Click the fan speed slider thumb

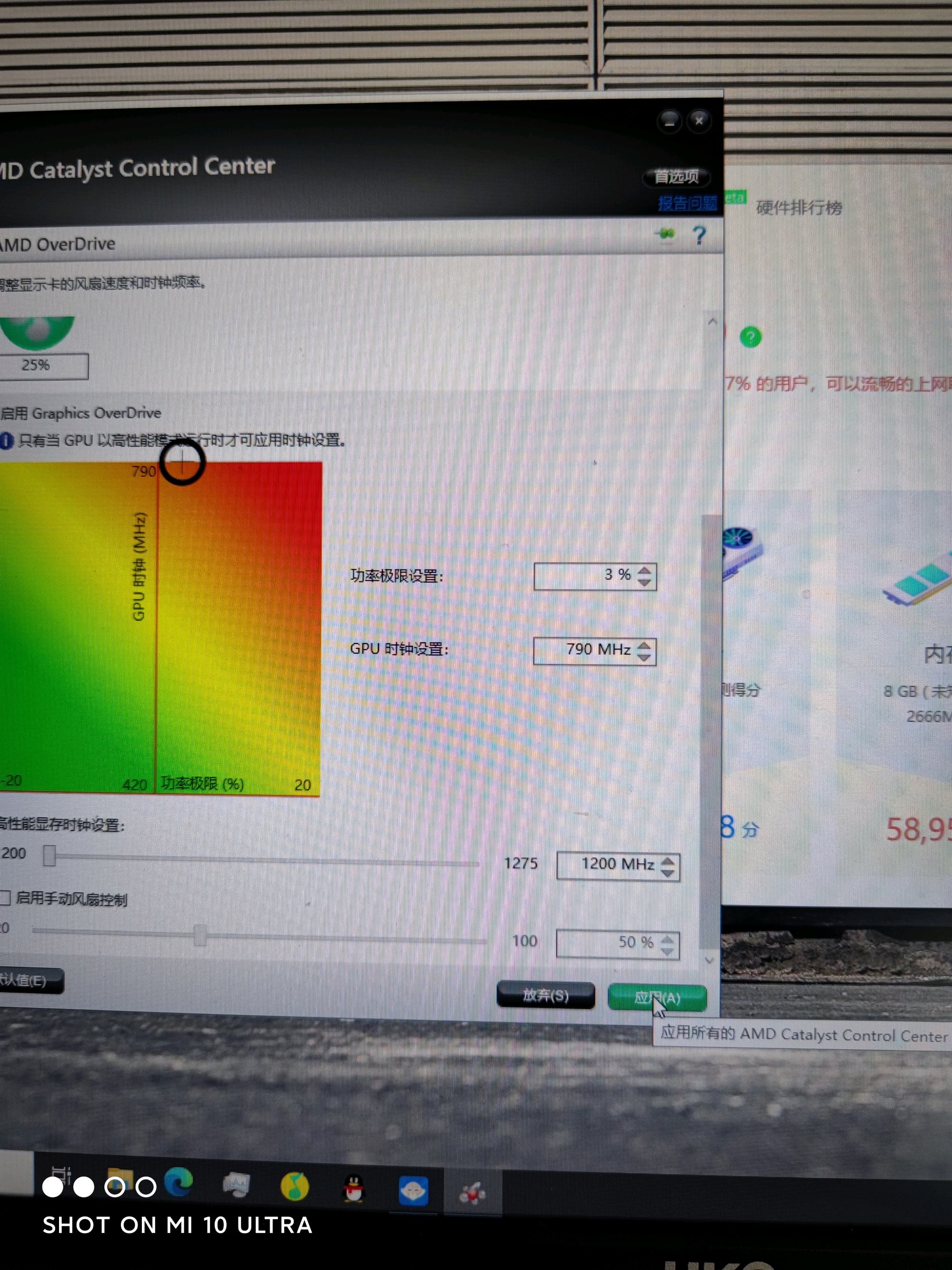pyautogui.click(x=200, y=935)
